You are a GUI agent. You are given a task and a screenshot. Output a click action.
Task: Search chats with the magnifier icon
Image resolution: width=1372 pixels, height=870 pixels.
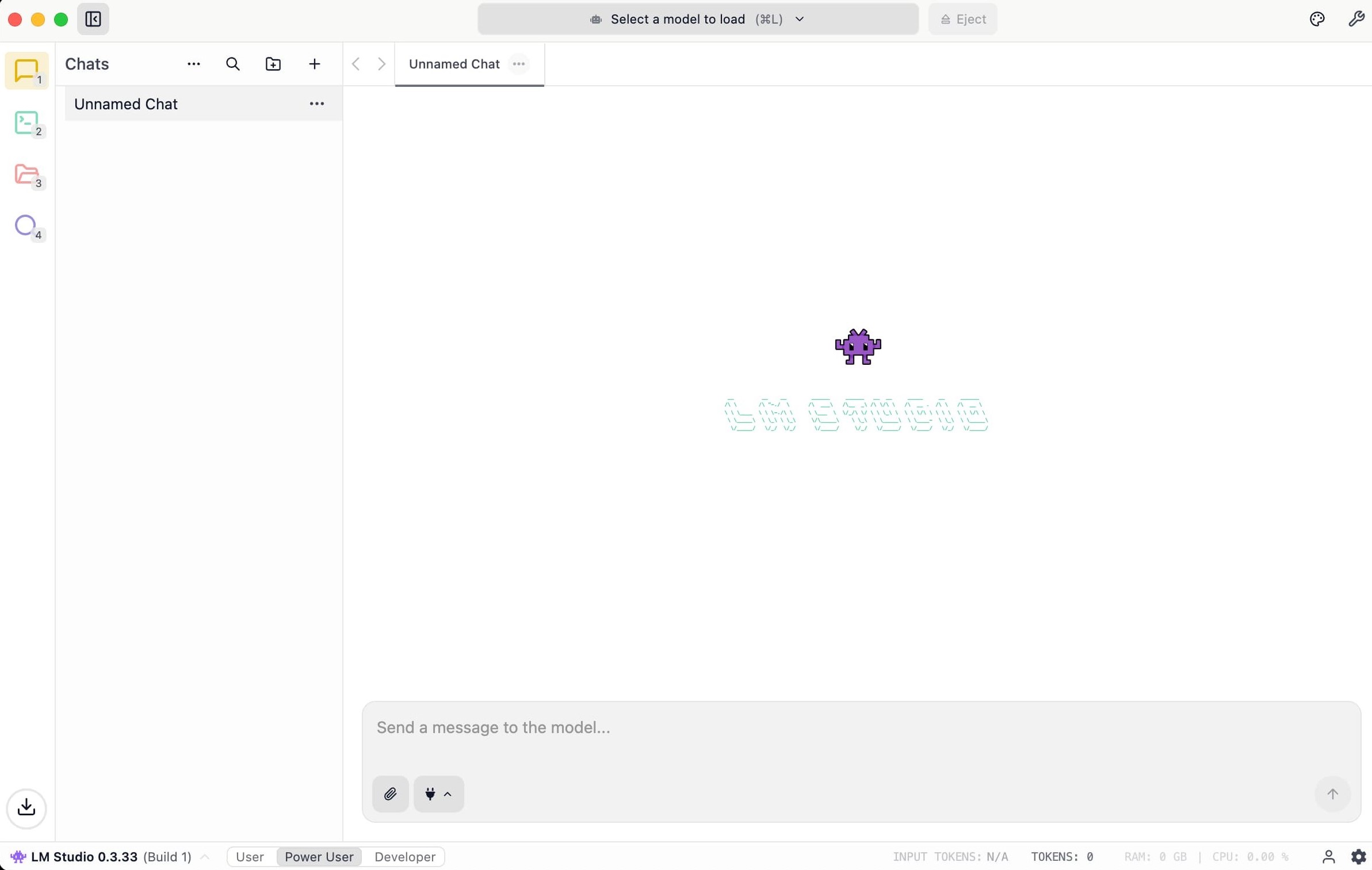[232, 64]
